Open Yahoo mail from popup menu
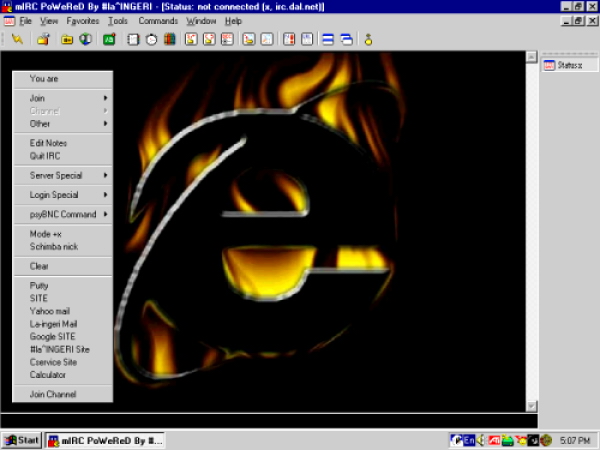 pyautogui.click(x=63, y=311)
